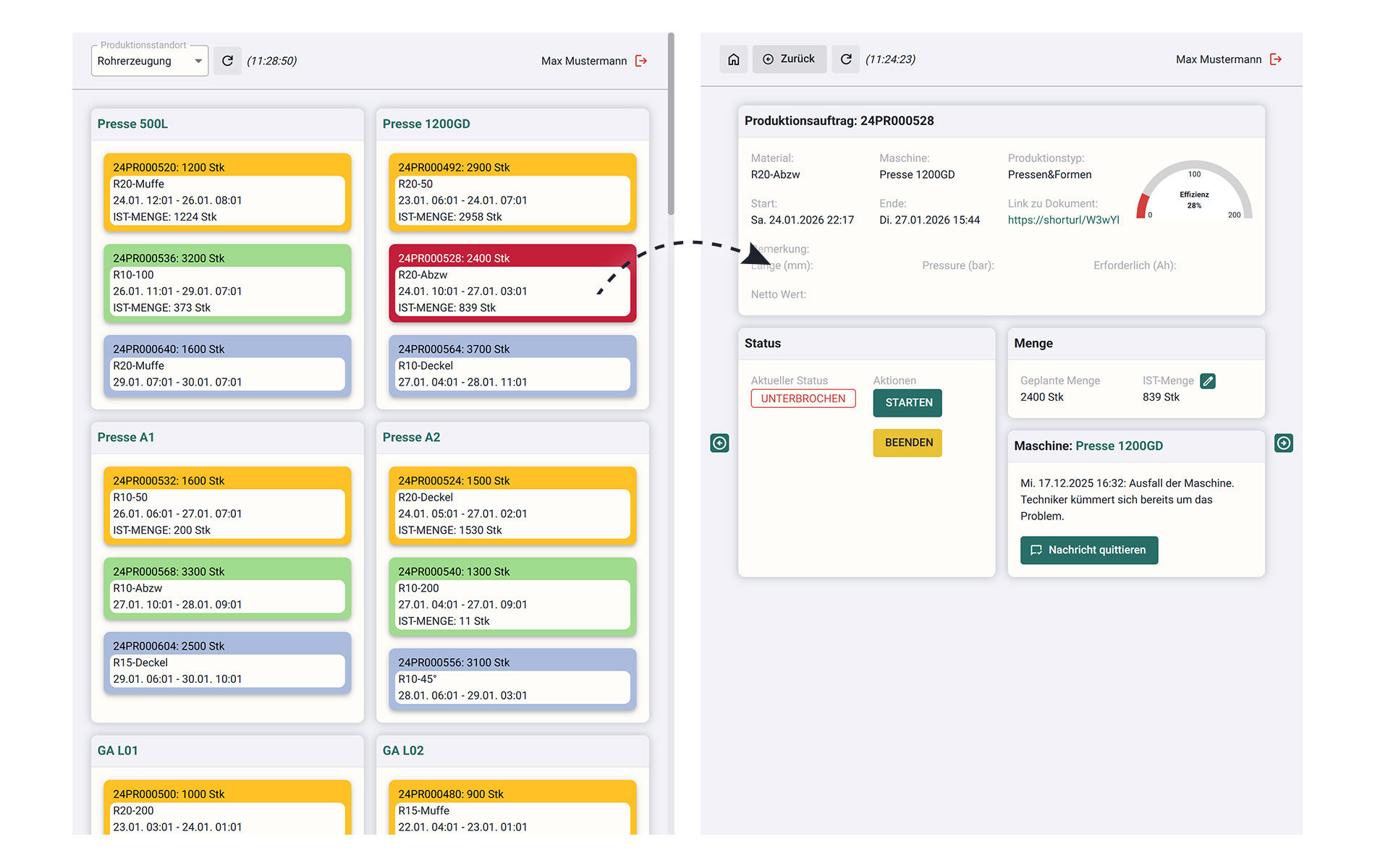Click the left panel vertical scrollbar
The width and height of the screenshot is (1375, 868).
pos(671,123)
